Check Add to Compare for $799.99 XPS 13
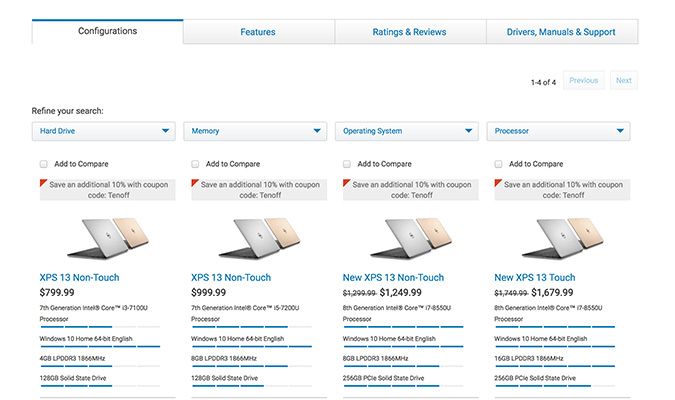Screen dimensions: 675x400 coord(43,164)
